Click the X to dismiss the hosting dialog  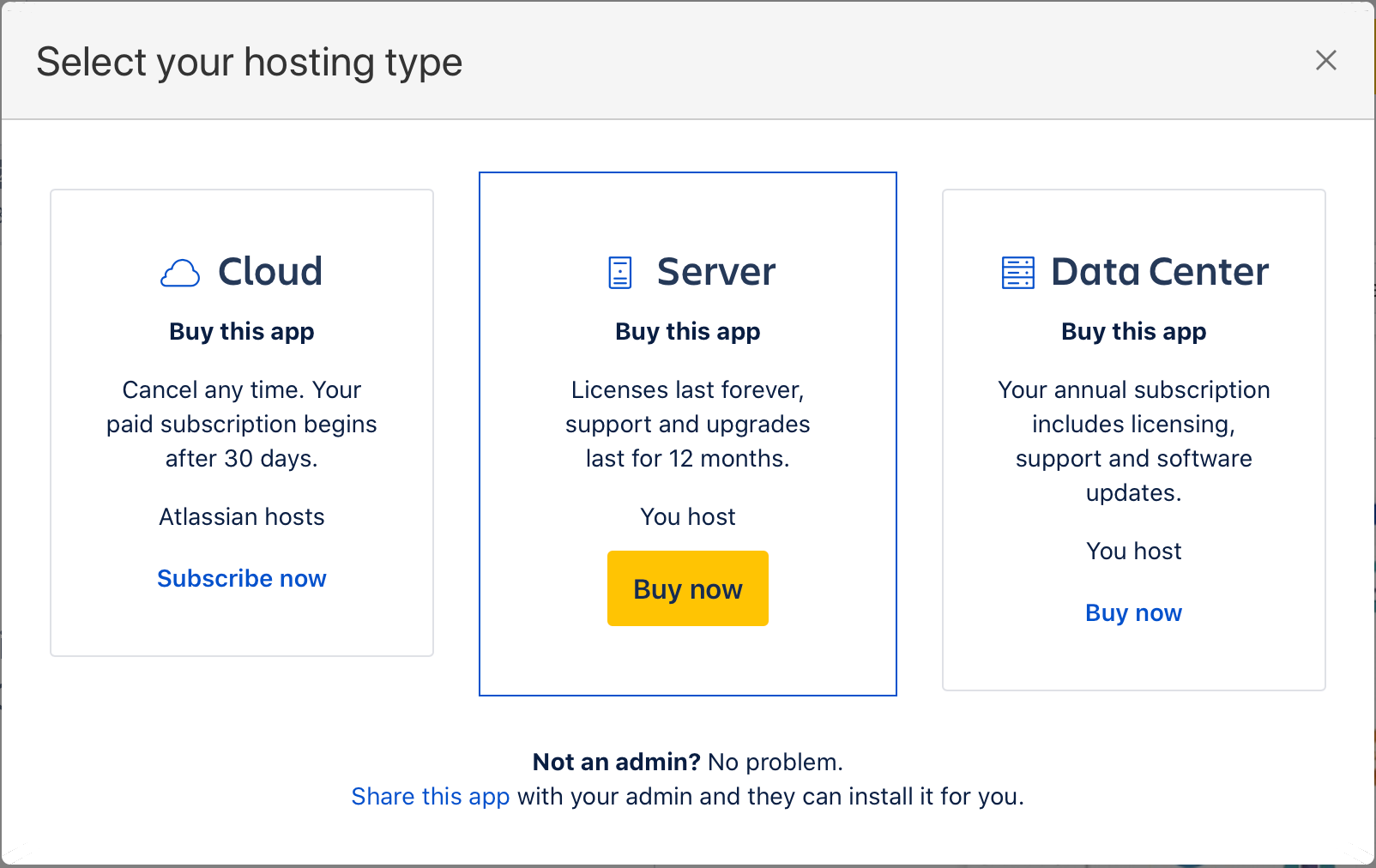tap(1326, 60)
